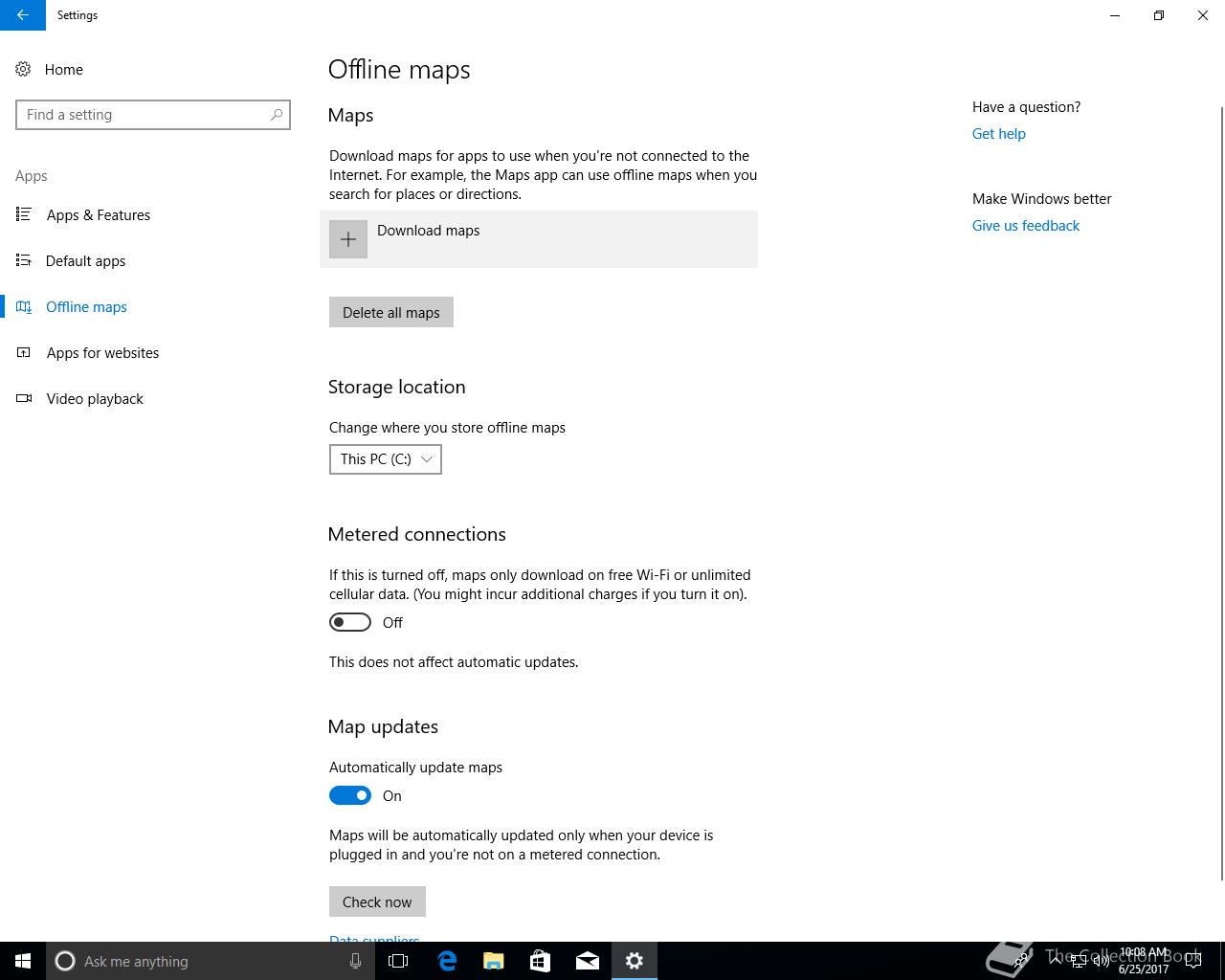Go back with the Settings back arrow

(23, 15)
